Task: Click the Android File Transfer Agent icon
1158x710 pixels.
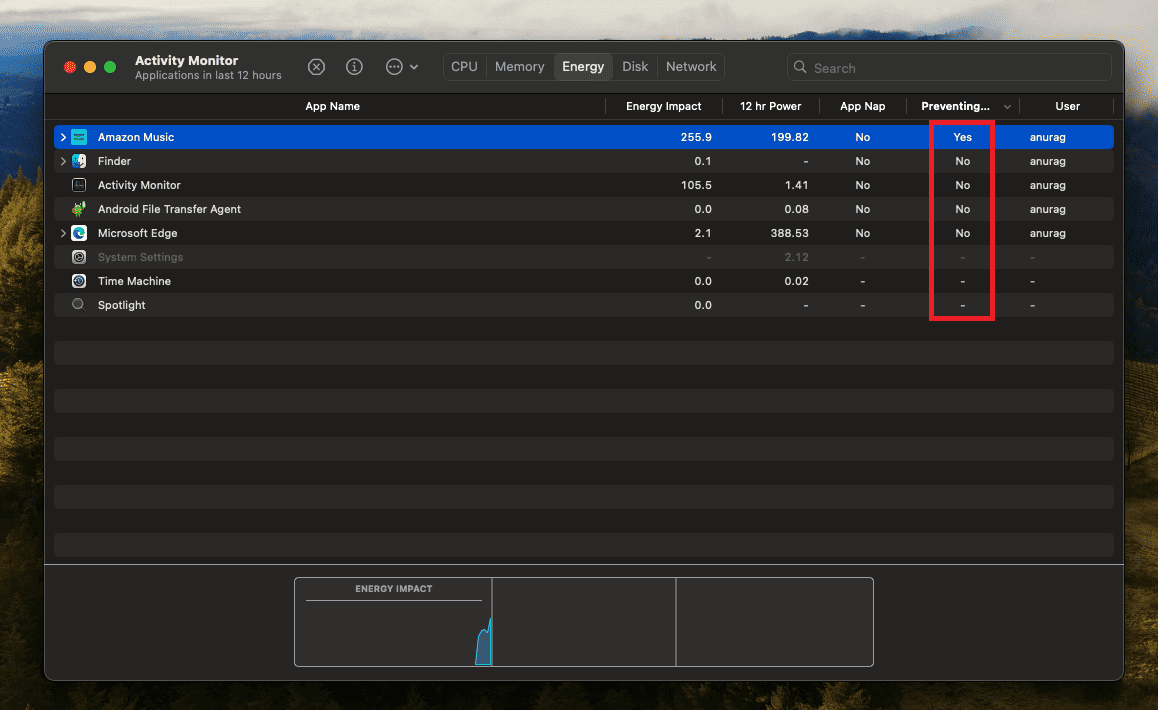Action: pos(79,209)
